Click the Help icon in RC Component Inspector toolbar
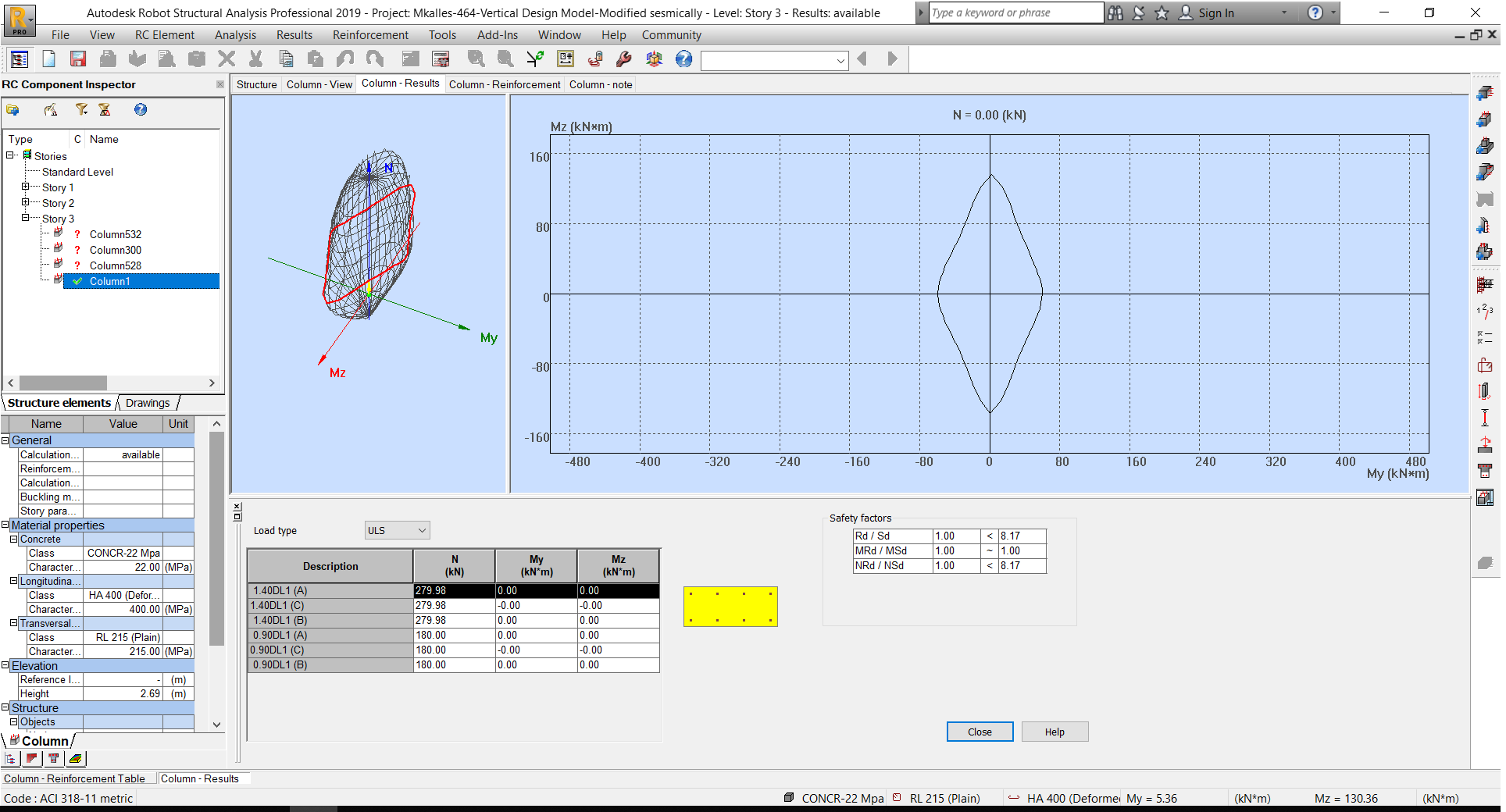1506x812 pixels. (141, 110)
